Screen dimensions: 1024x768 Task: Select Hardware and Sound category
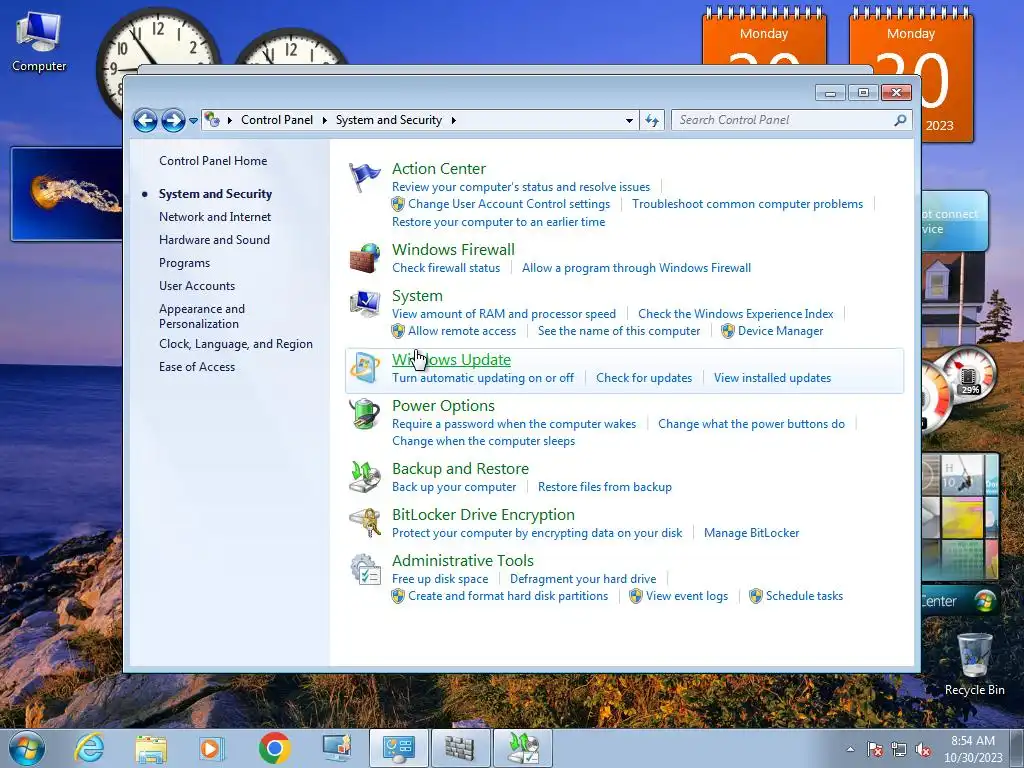(214, 240)
